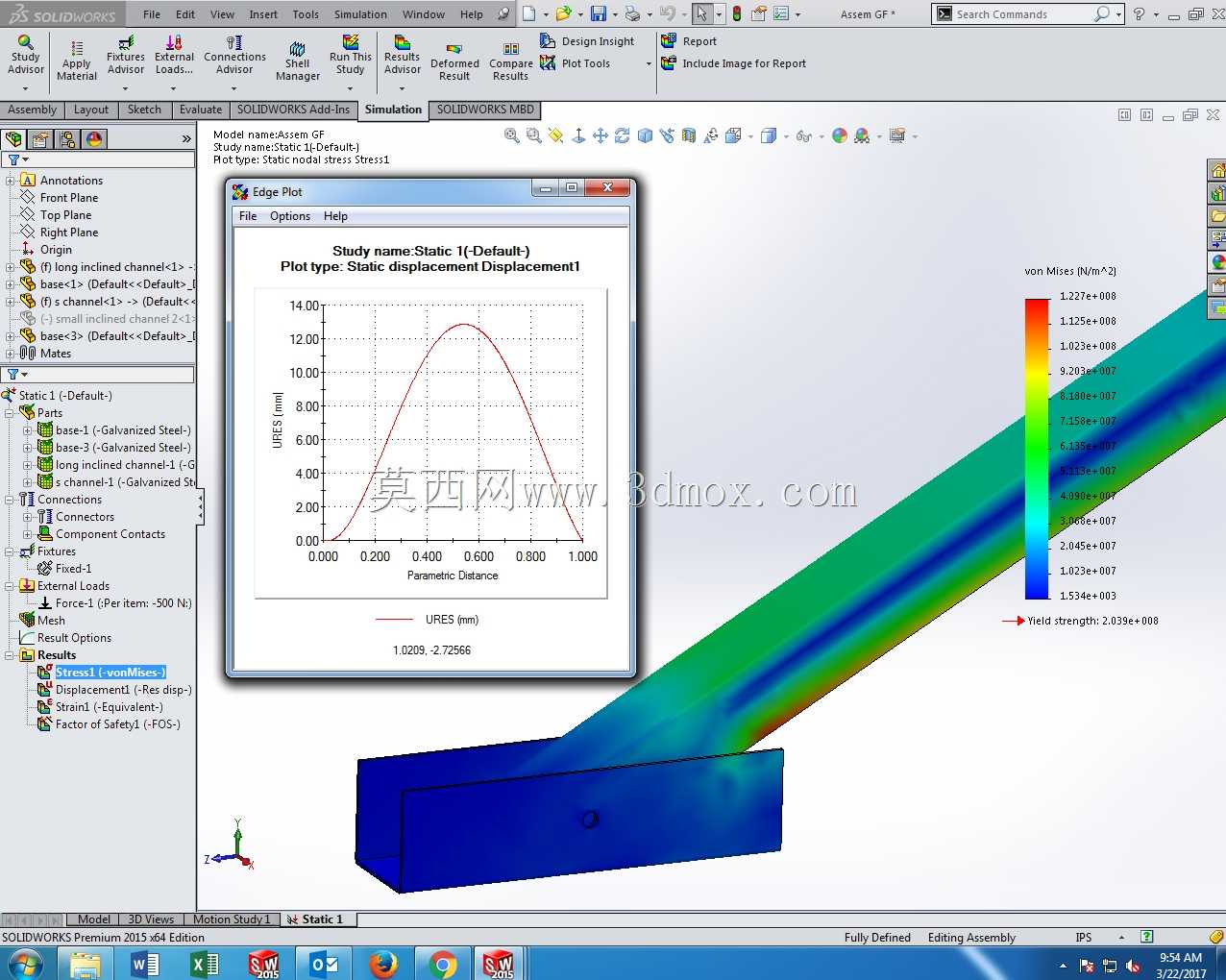Collapse the External Loads folder
The image size is (1226, 980).
tap(10, 586)
